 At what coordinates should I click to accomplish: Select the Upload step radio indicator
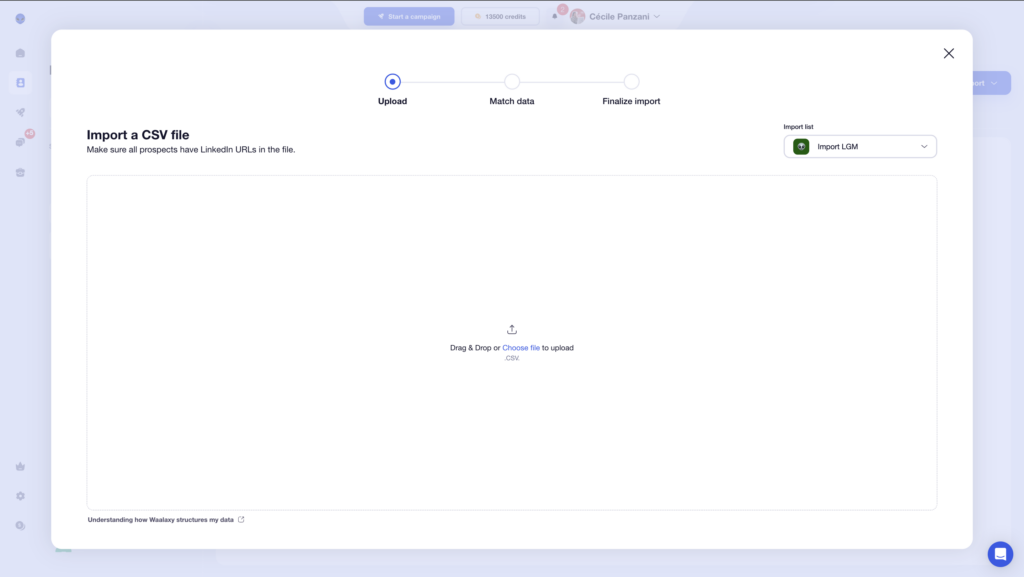[392, 81]
